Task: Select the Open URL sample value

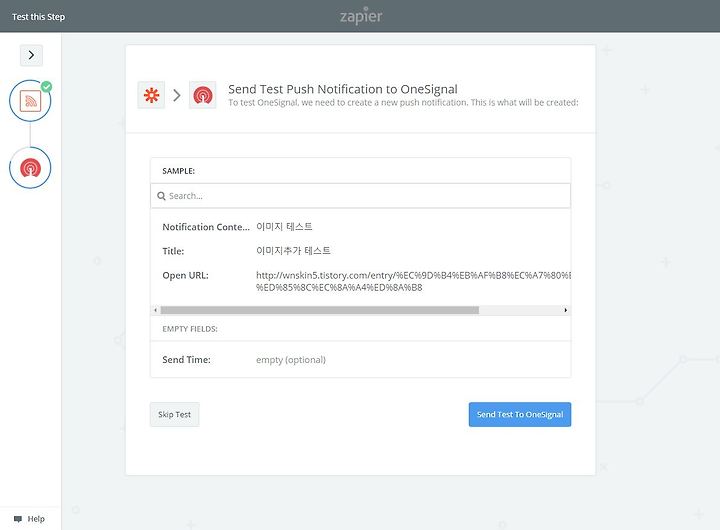Action: (413, 281)
